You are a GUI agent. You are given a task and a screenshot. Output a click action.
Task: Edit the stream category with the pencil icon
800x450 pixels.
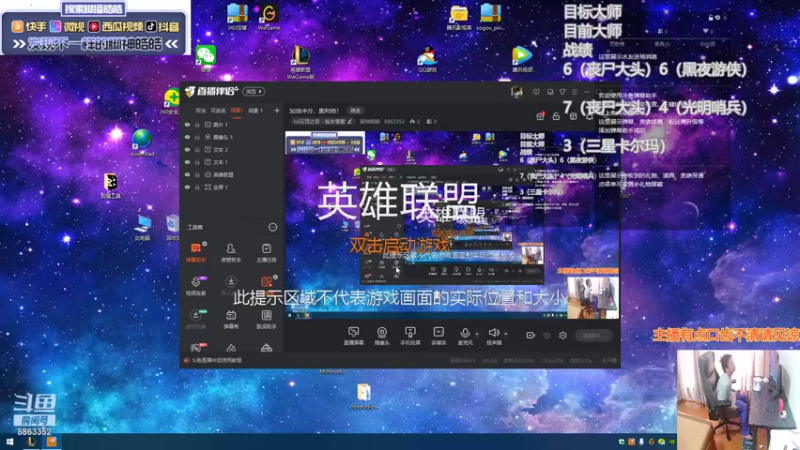click(349, 121)
